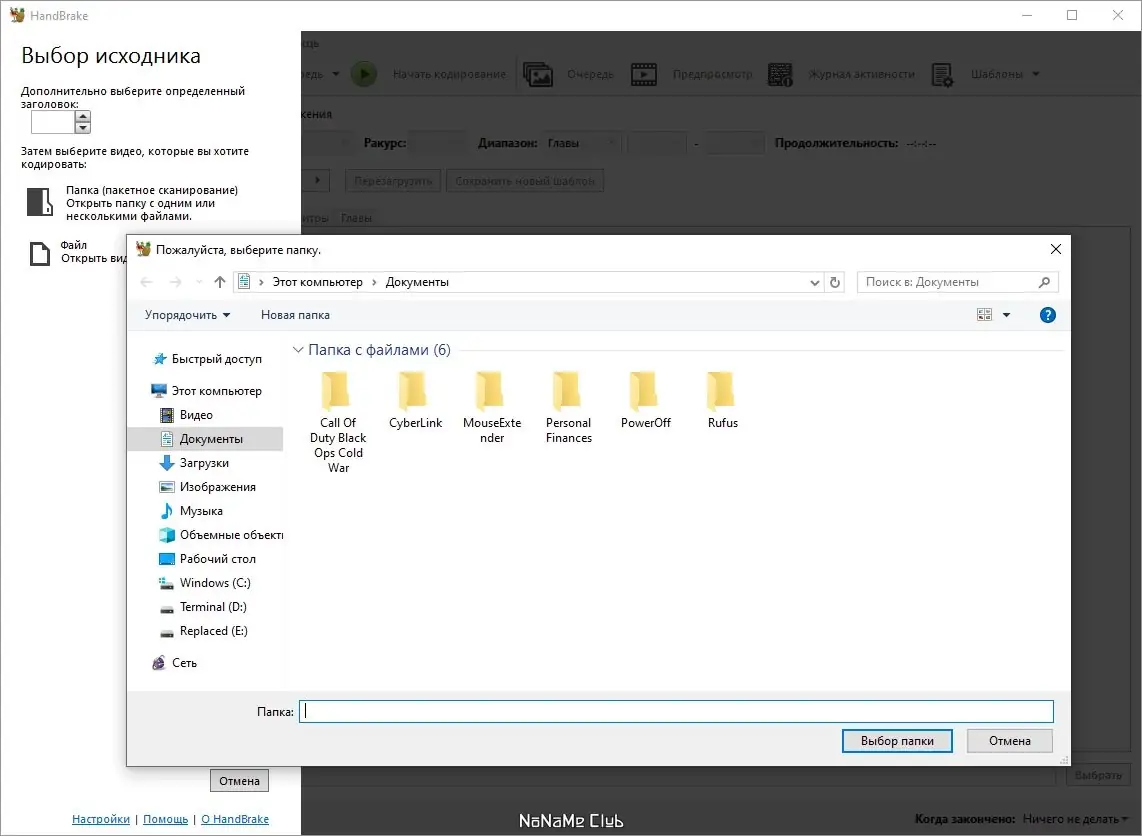Open the Preview filmstrip icon in HandBrake
This screenshot has width=1142, height=836.
click(644, 74)
